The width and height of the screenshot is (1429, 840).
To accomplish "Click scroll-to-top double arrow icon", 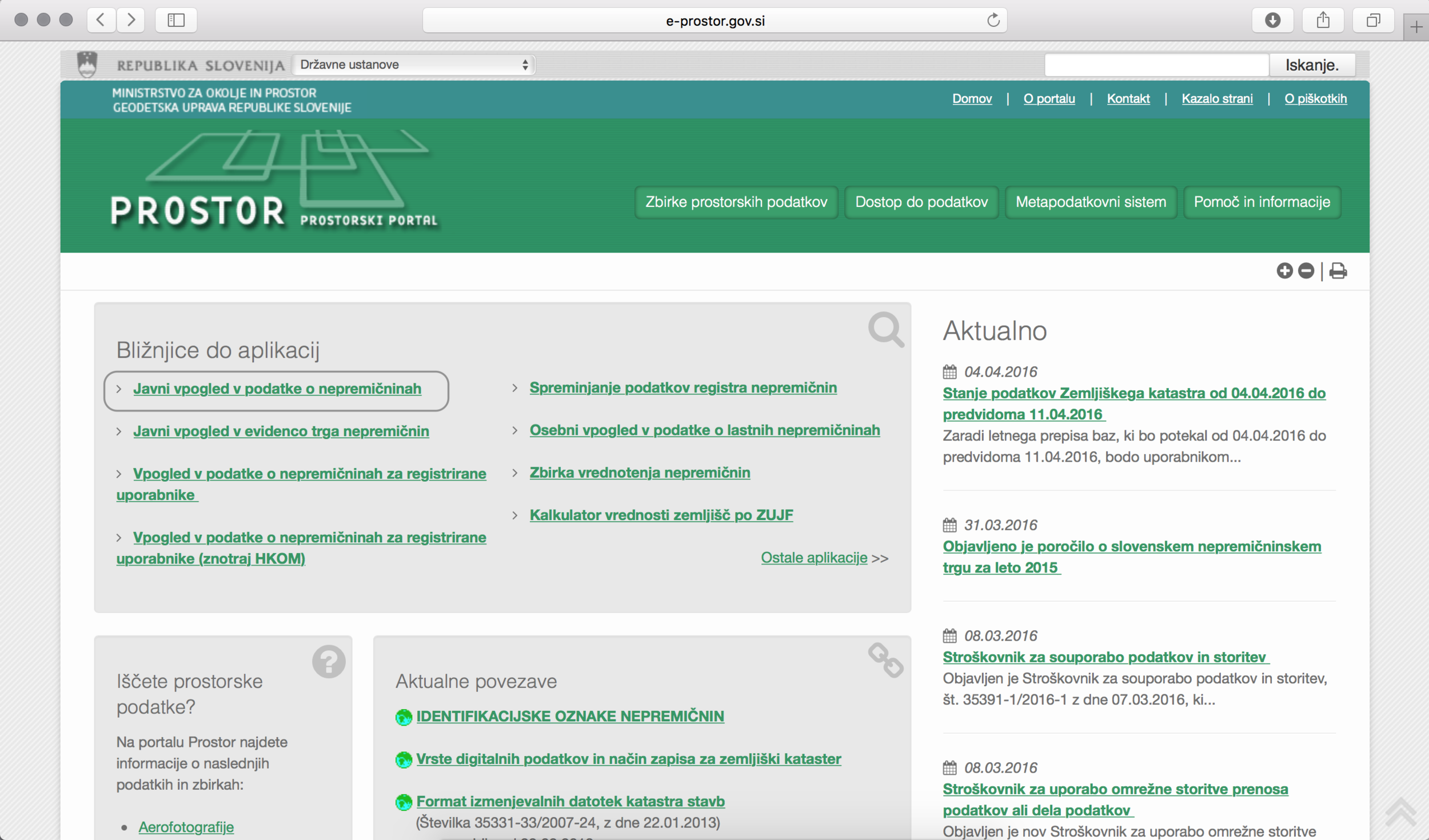I will point(1400,812).
